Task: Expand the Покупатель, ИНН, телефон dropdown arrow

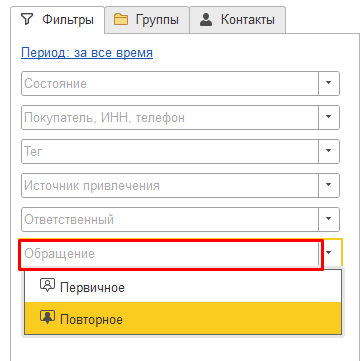Action: pyautogui.click(x=329, y=117)
